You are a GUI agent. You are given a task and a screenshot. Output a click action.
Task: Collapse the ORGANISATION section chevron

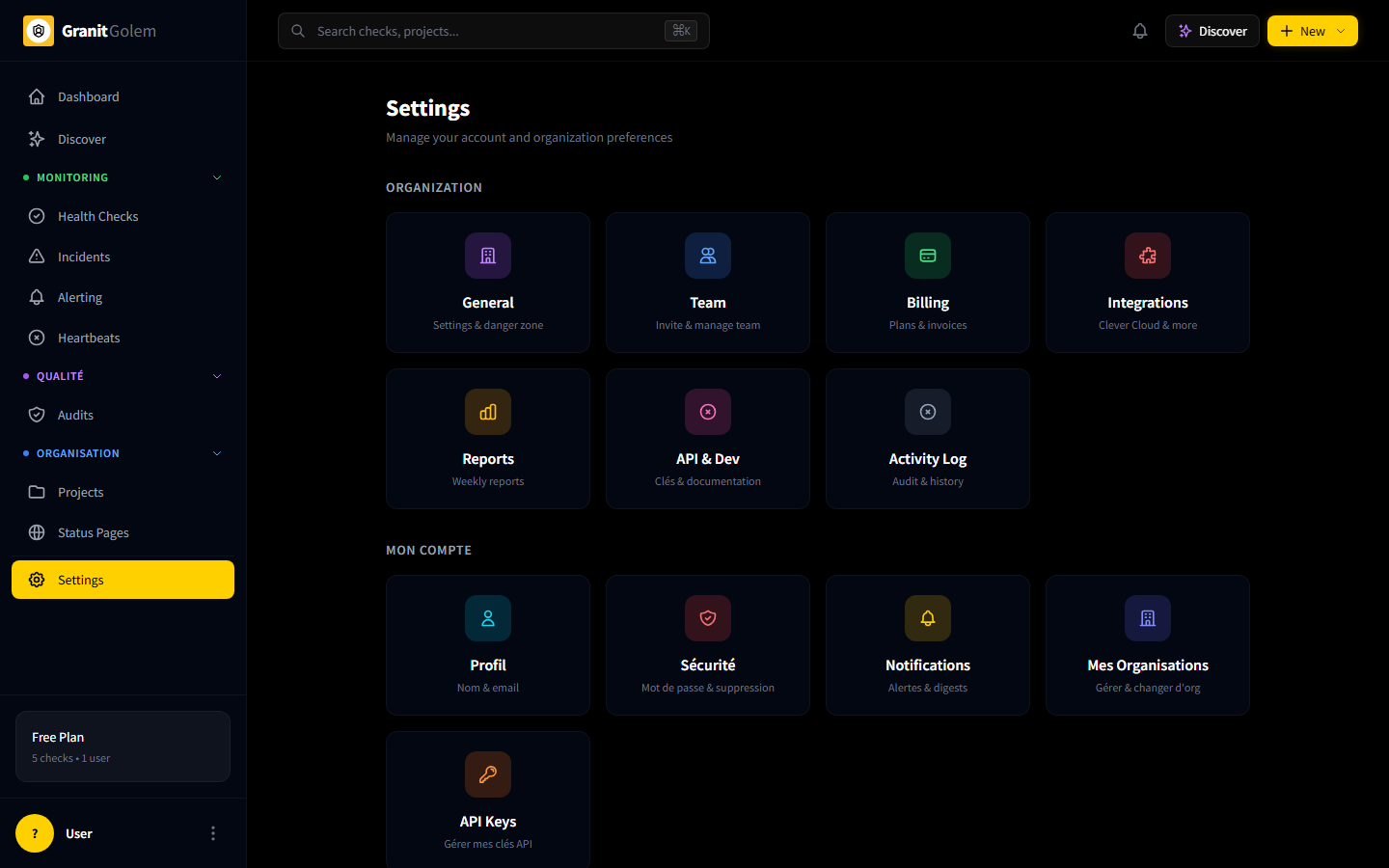217,453
